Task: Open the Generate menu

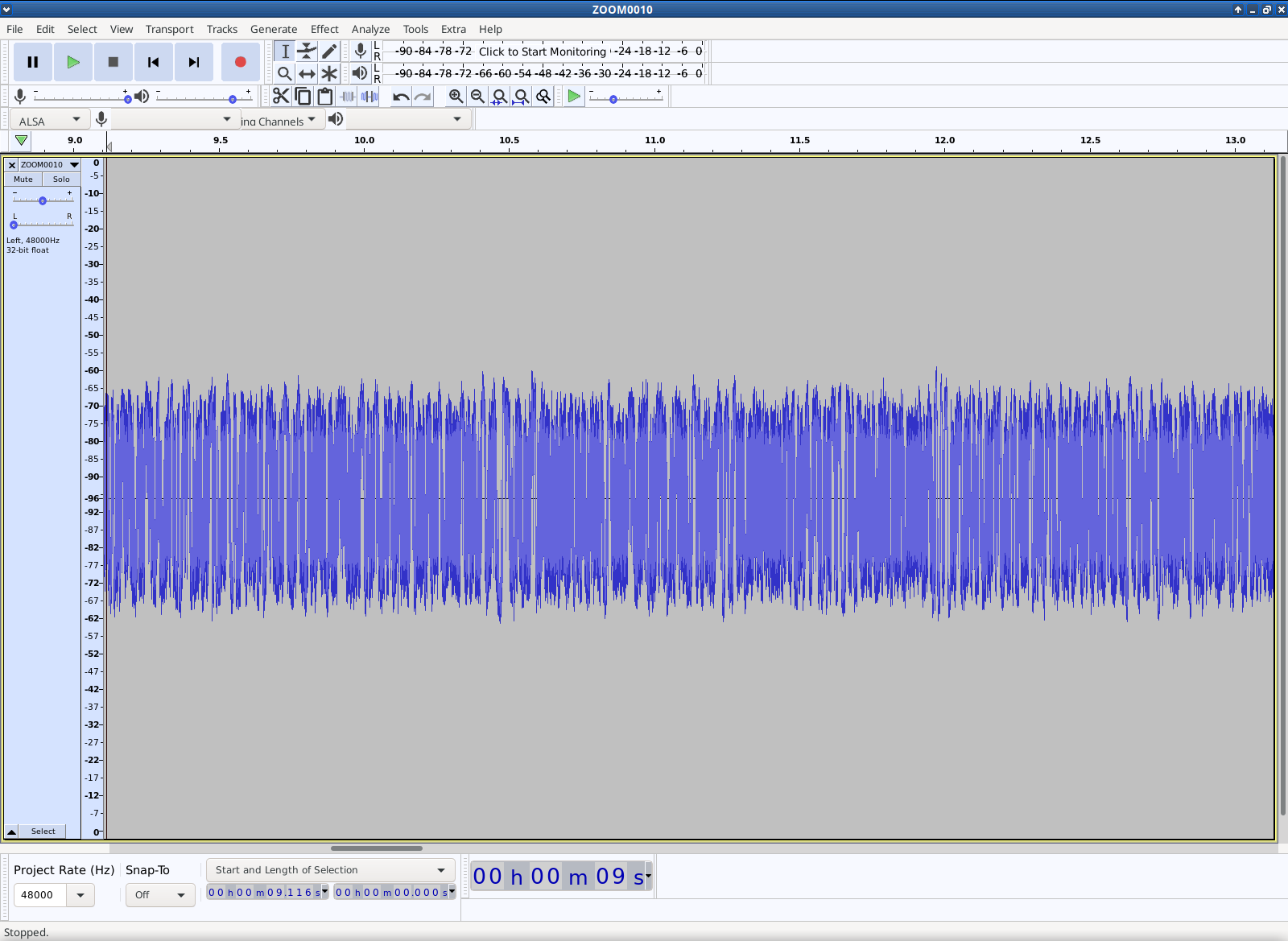Action: pos(274,29)
